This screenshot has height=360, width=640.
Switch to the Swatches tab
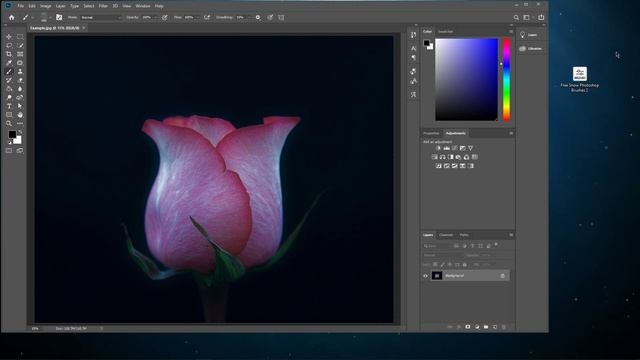[445, 31]
